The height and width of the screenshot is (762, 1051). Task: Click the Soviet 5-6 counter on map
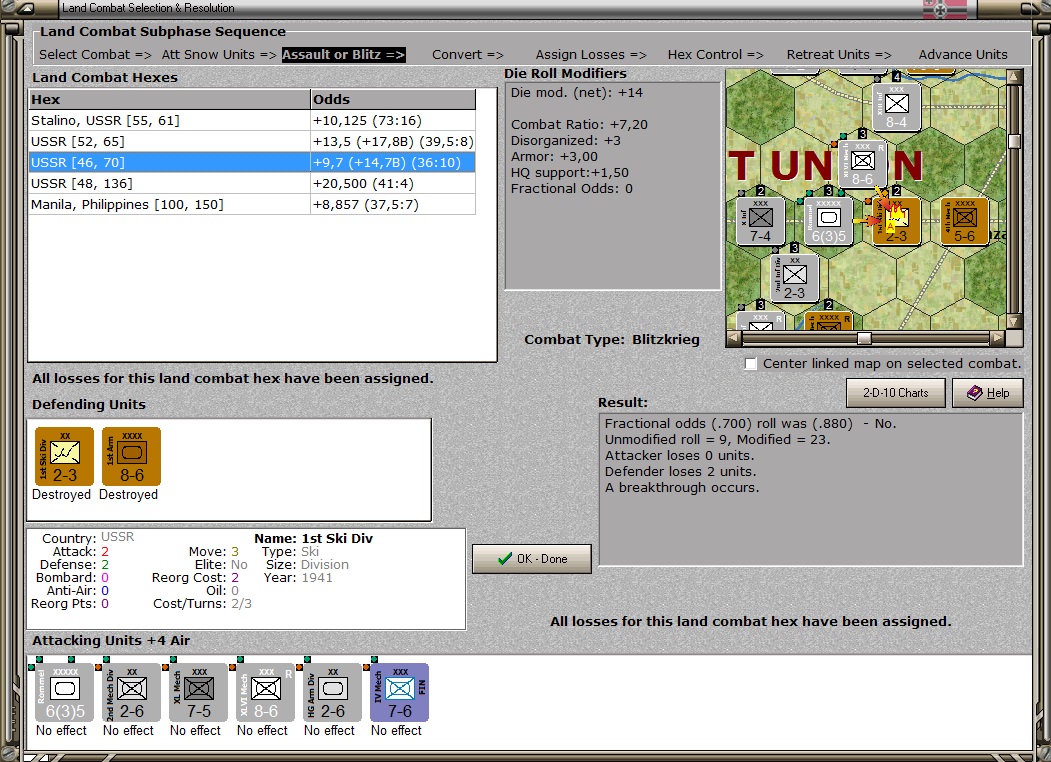965,221
